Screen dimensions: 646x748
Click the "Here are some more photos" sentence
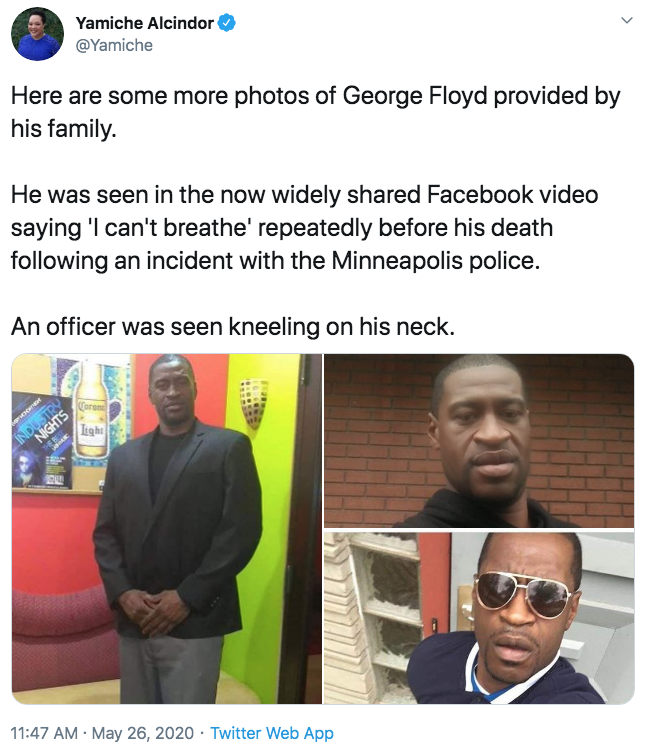tap(315, 112)
